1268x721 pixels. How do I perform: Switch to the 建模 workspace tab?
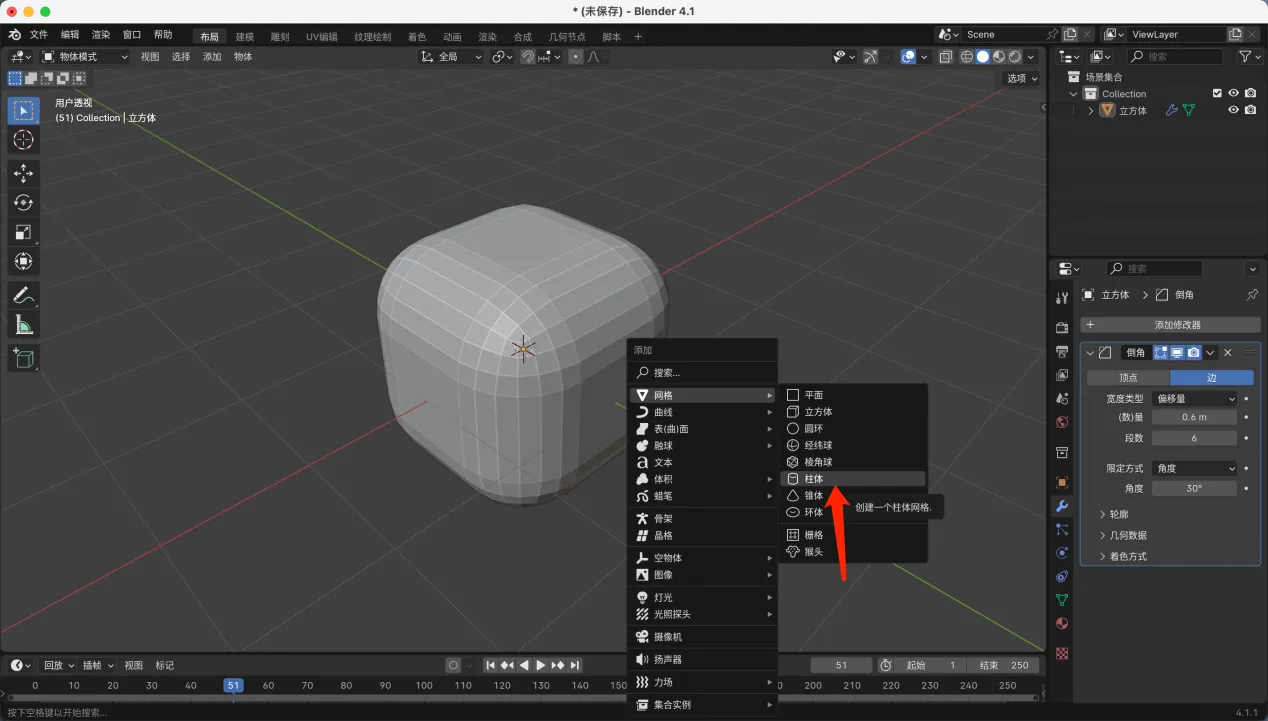click(244, 37)
